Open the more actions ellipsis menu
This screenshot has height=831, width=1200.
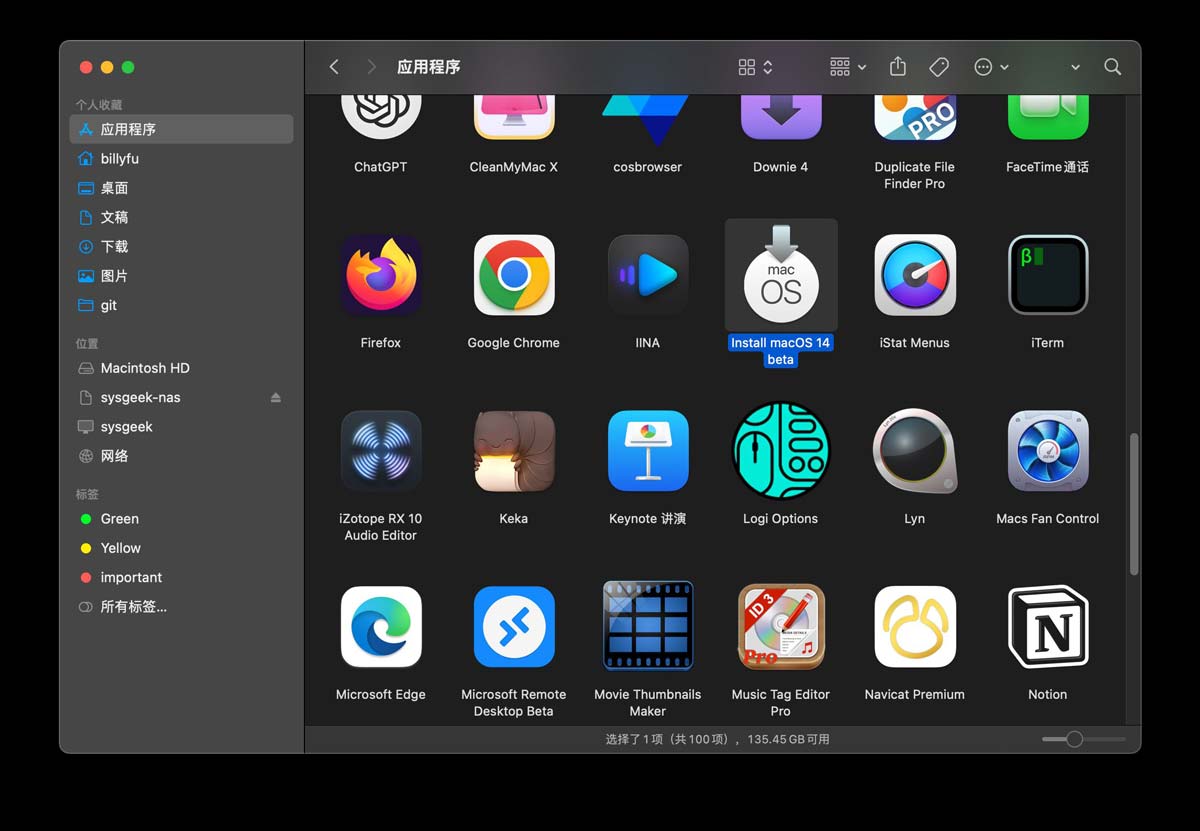pyautogui.click(x=990, y=67)
